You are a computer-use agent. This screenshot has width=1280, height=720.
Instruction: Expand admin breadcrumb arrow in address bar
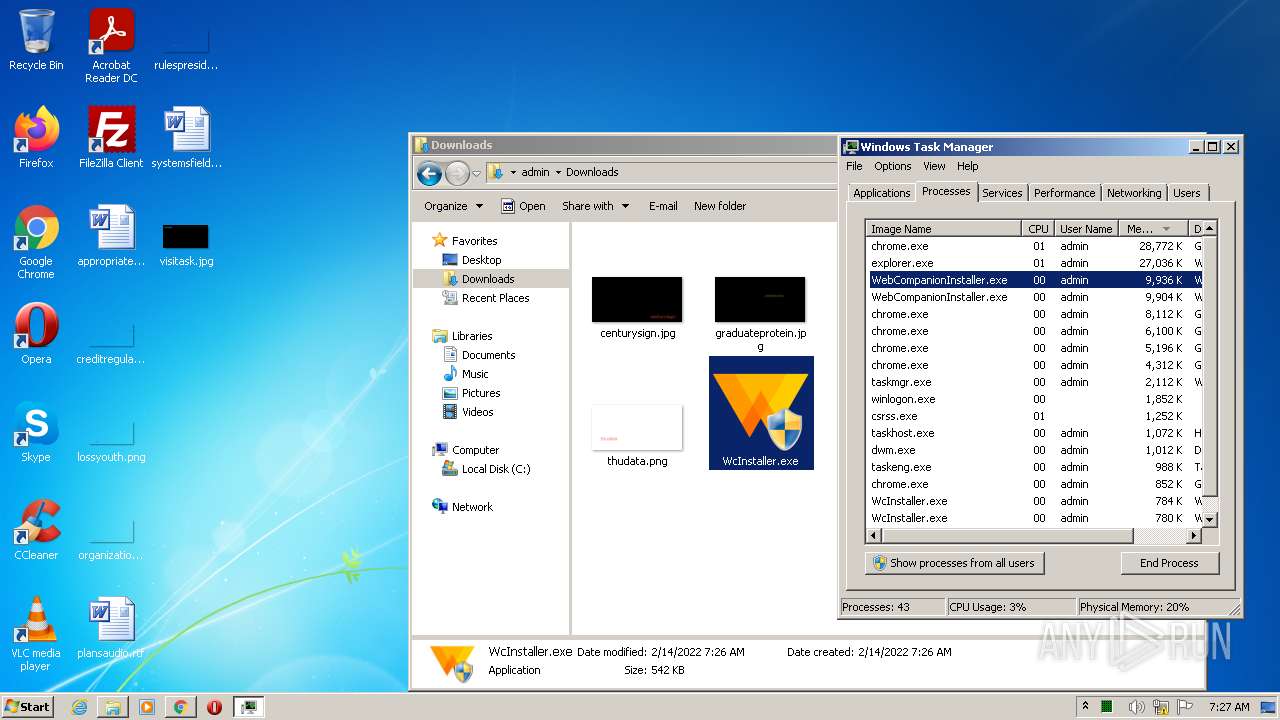[558, 172]
